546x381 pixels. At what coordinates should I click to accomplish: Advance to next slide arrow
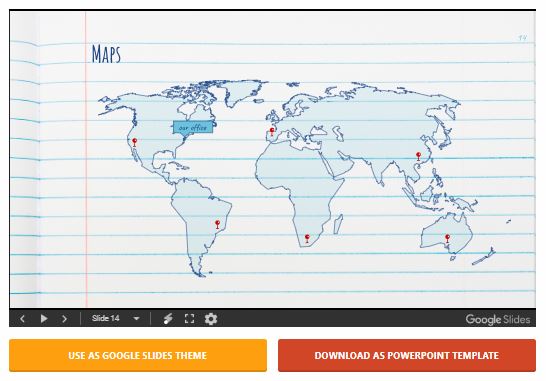(64, 319)
